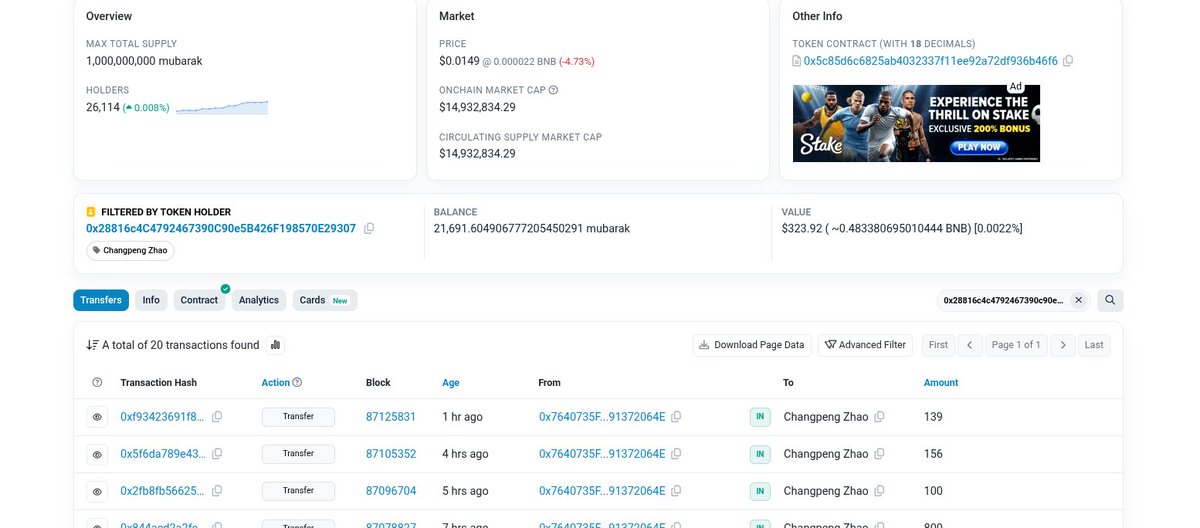Copy From address in block 87105352 row

676,454
